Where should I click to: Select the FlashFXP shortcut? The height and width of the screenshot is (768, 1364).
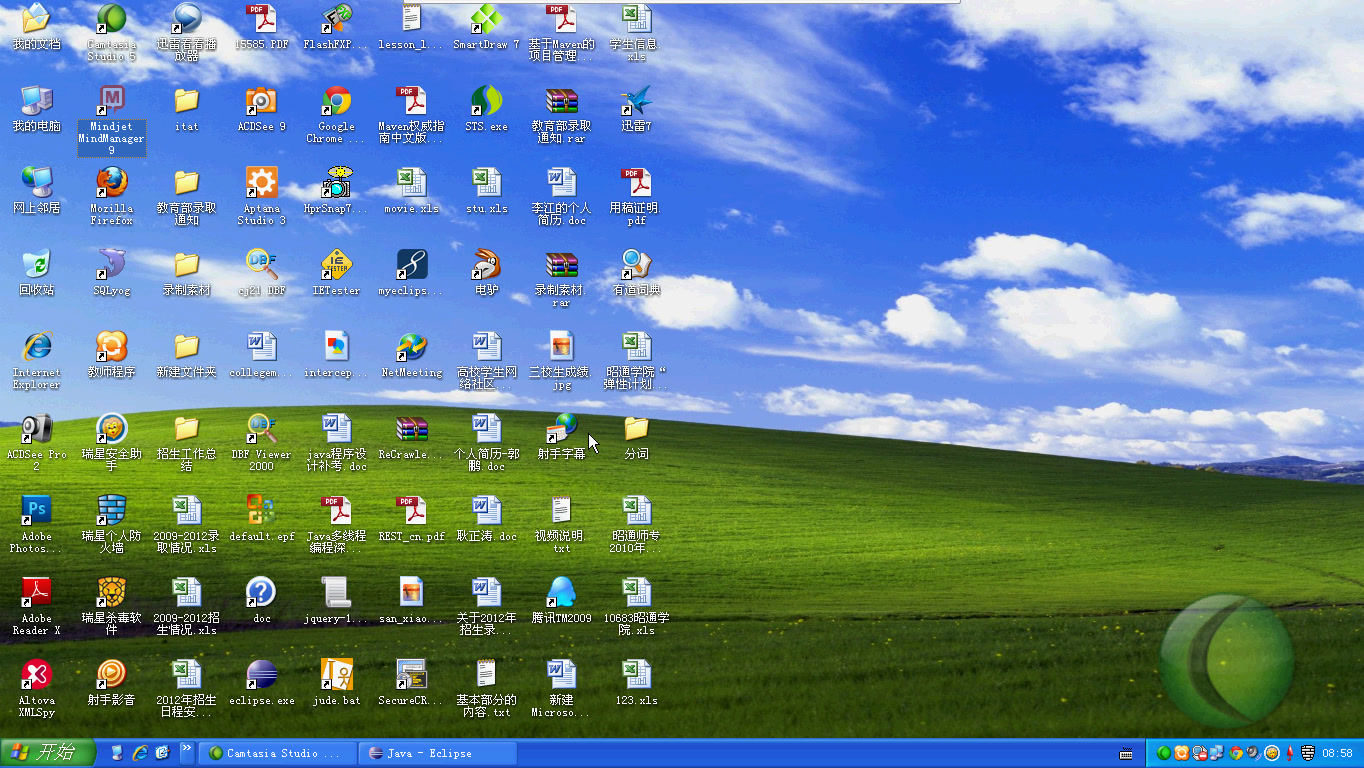tap(337, 18)
